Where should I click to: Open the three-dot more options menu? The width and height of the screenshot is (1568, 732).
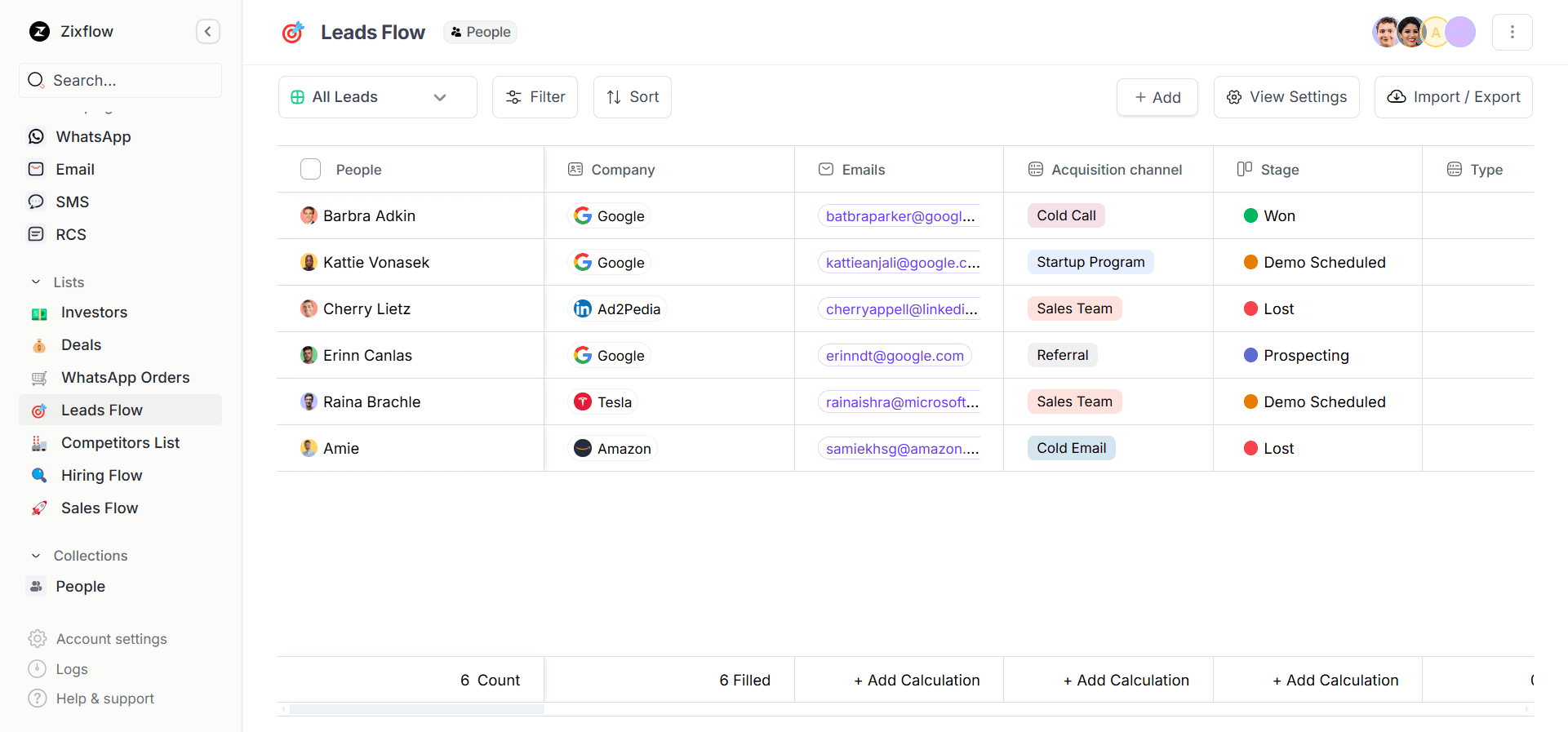1512,32
